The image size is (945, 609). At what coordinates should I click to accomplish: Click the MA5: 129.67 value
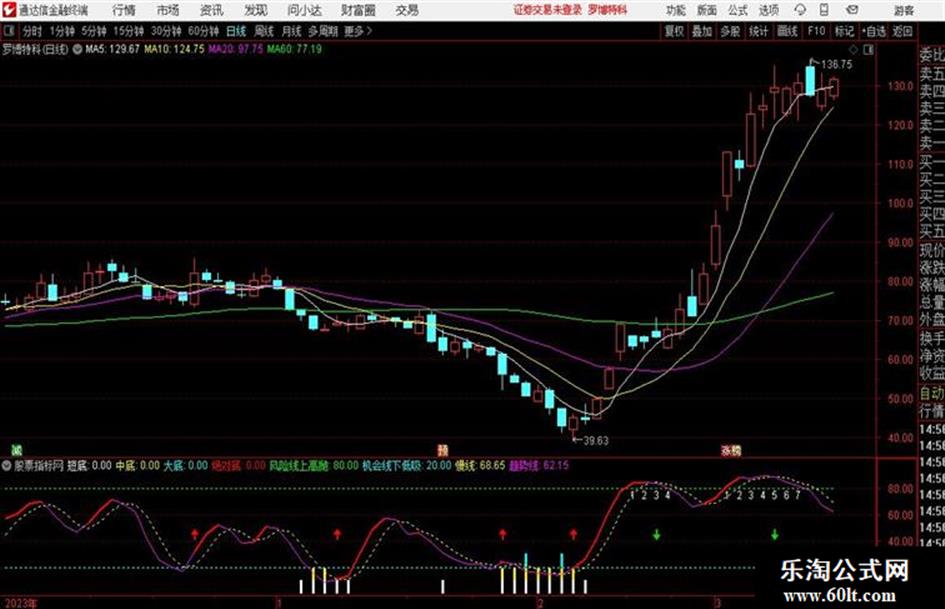pyautogui.click(x=112, y=49)
